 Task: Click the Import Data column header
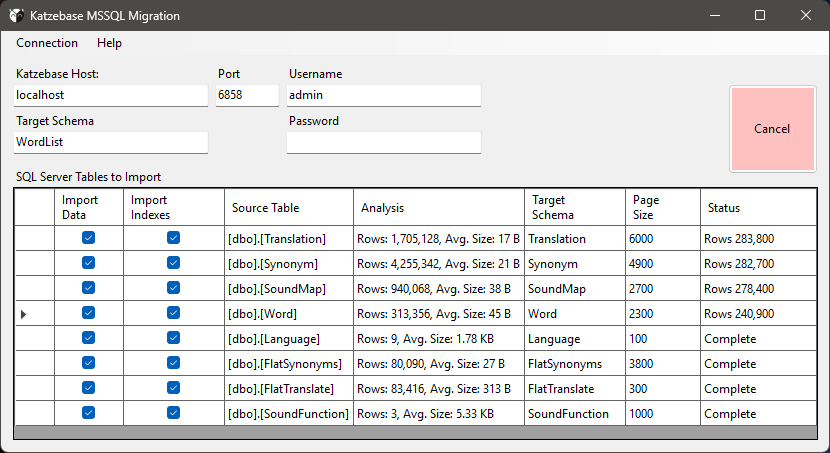tap(89, 207)
